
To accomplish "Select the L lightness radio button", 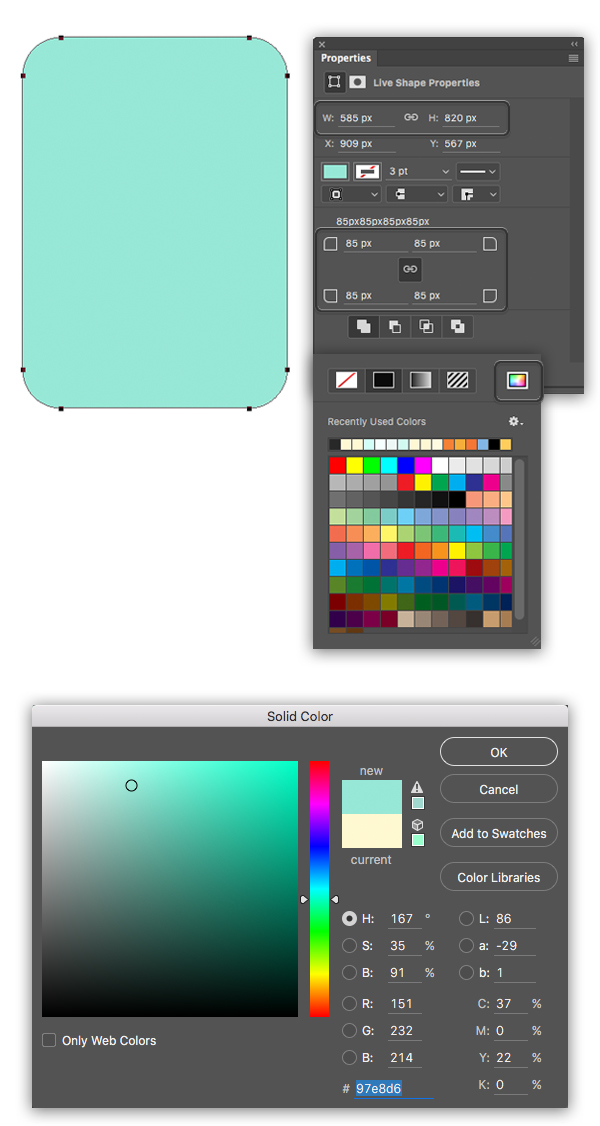I will [x=467, y=918].
